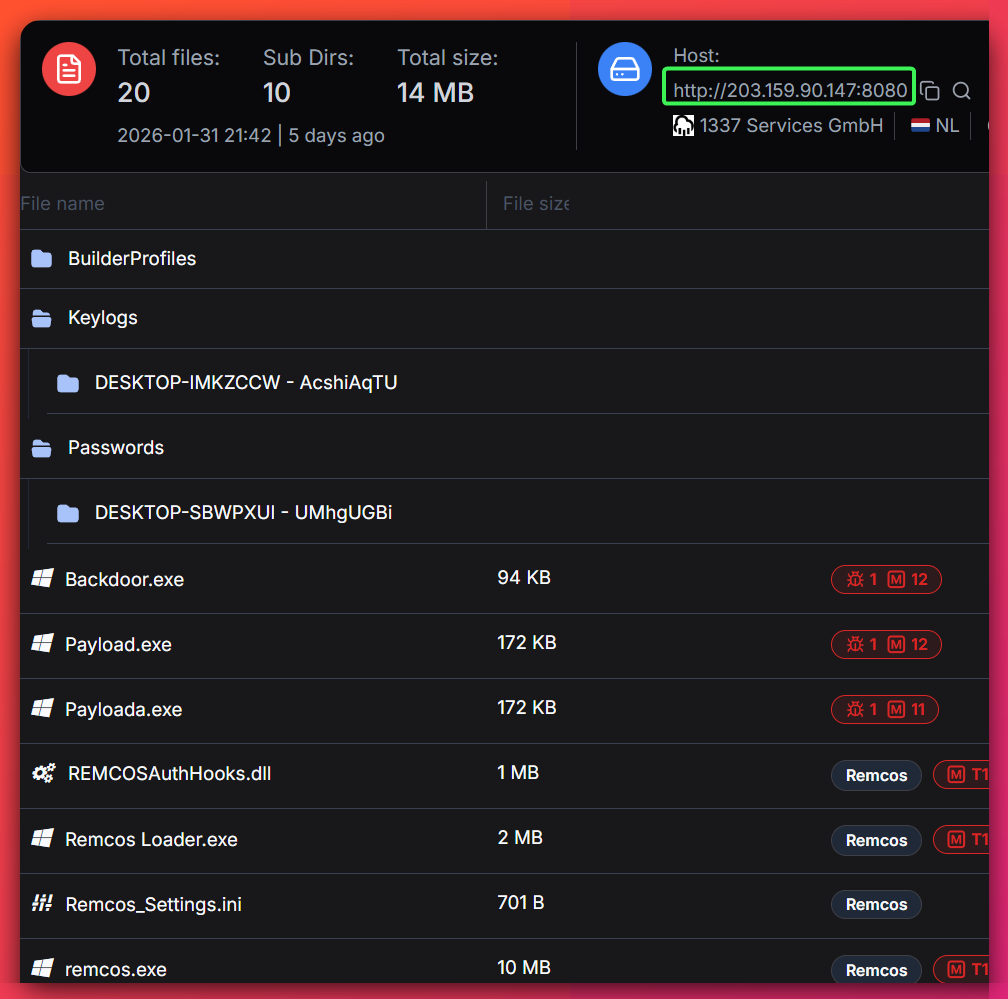
Task: Click the Netherlands flag icon
Action: click(920, 126)
